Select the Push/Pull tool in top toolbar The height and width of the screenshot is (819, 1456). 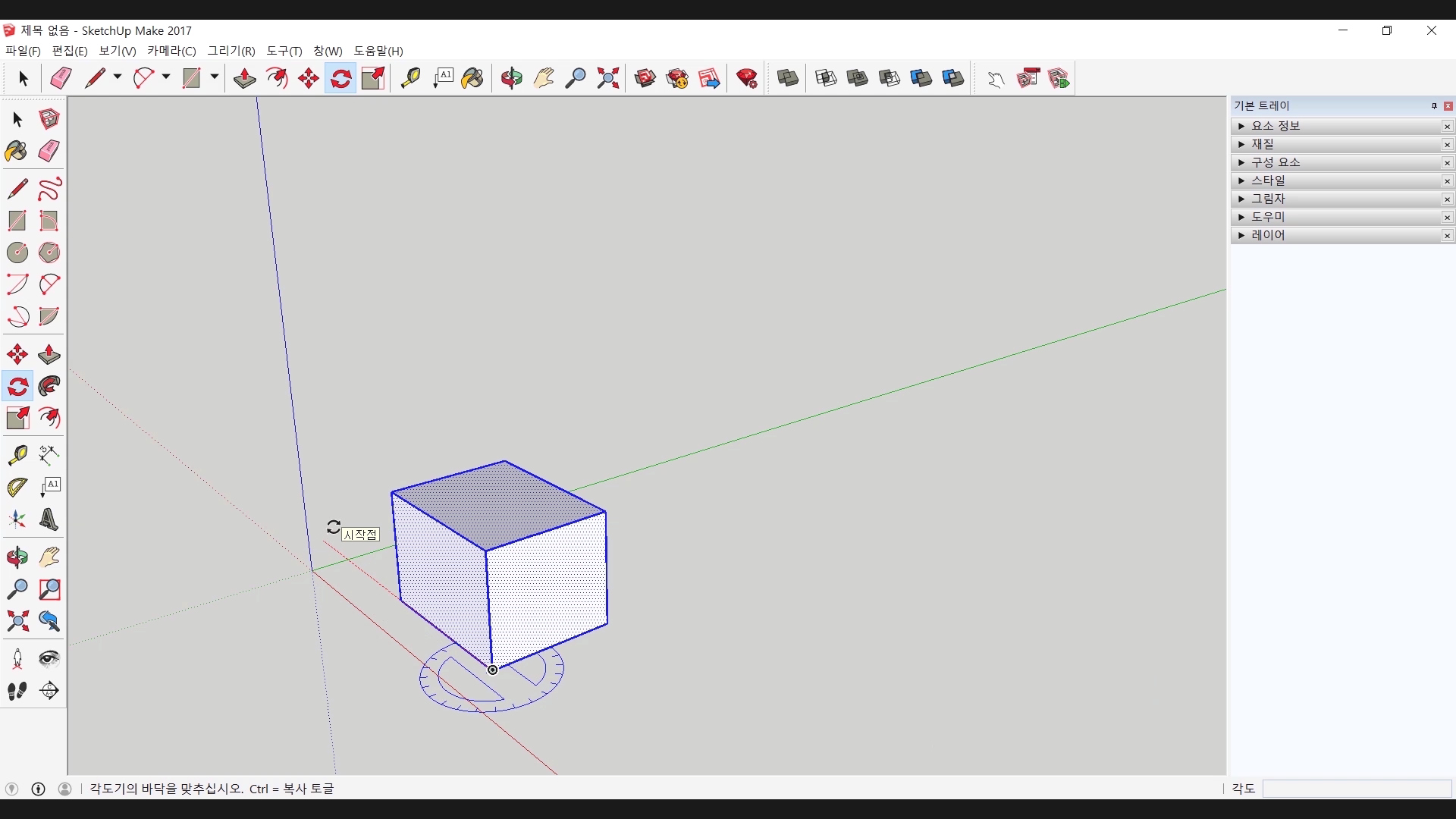pos(244,78)
